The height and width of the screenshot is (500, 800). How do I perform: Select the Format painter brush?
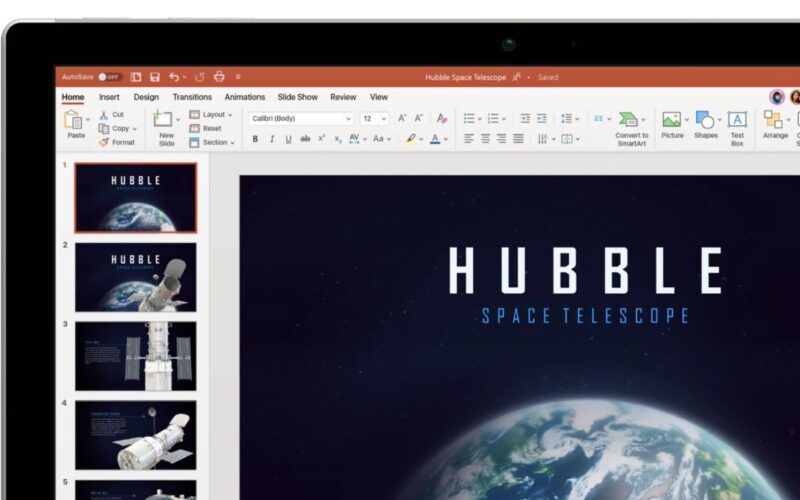[104, 142]
